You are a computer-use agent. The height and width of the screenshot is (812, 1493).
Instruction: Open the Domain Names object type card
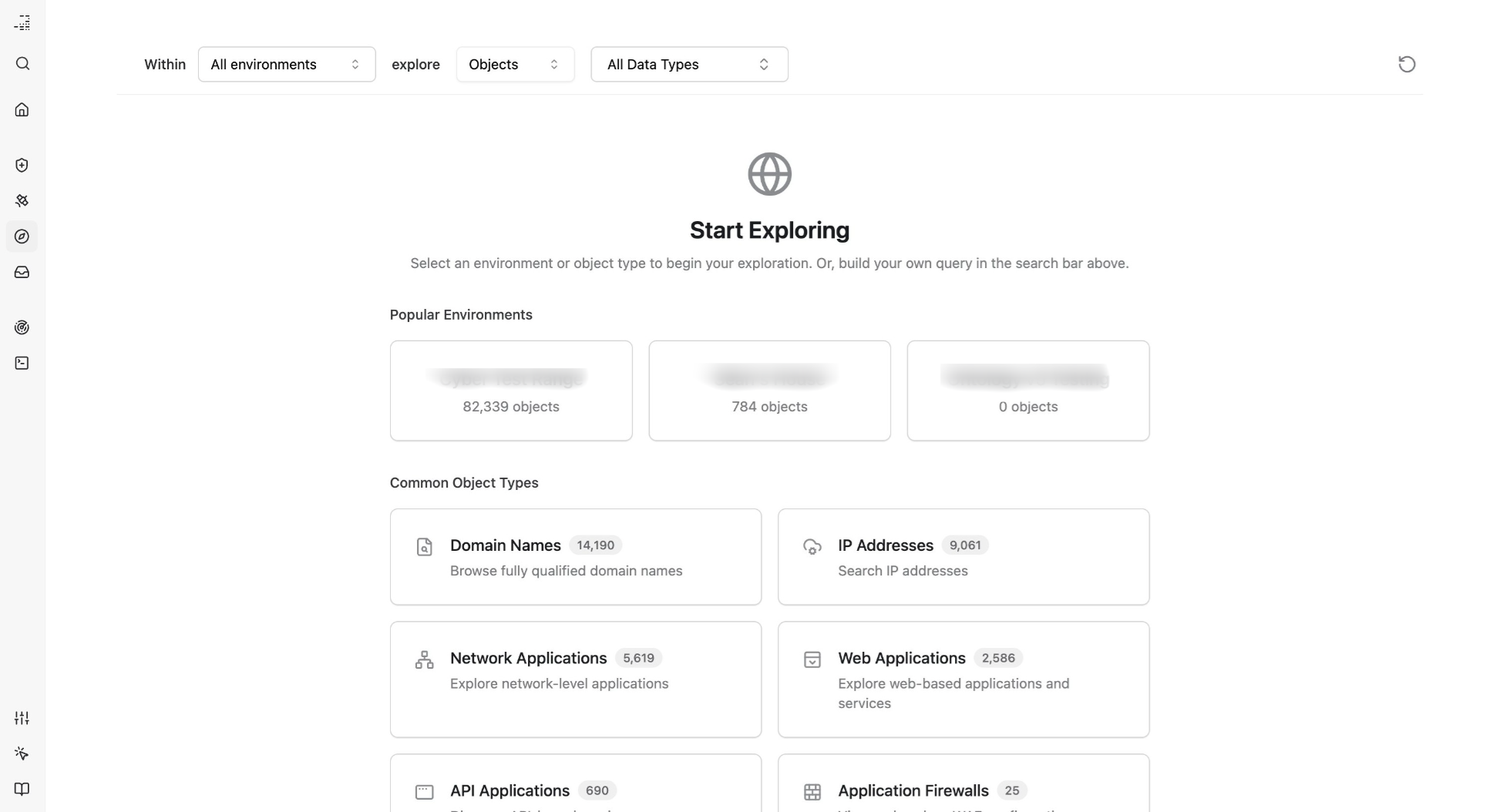pyautogui.click(x=575, y=557)
